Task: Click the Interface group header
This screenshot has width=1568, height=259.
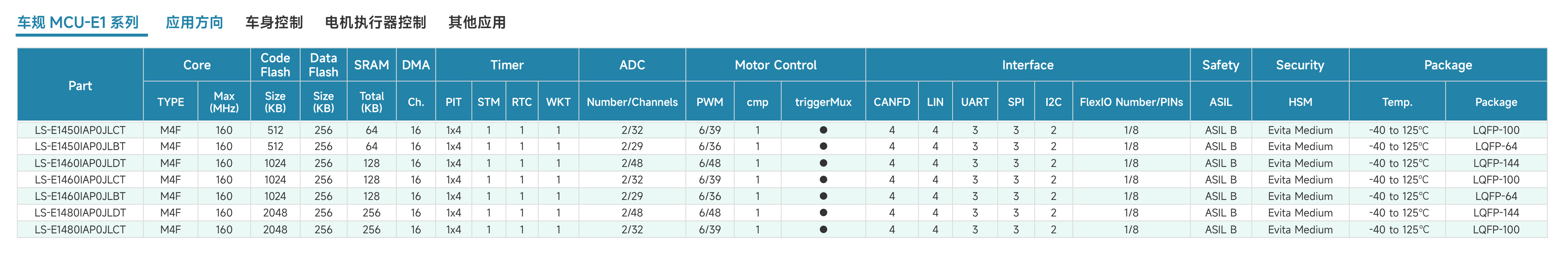Action: click(x=1027, y=65)
